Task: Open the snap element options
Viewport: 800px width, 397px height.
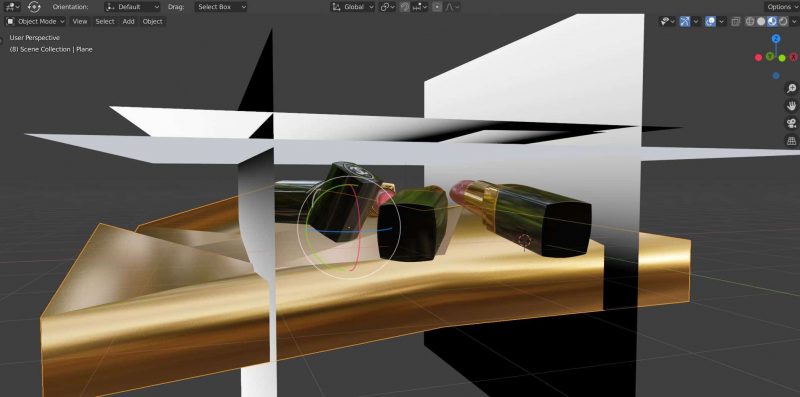Action: (x=419, y=7)
